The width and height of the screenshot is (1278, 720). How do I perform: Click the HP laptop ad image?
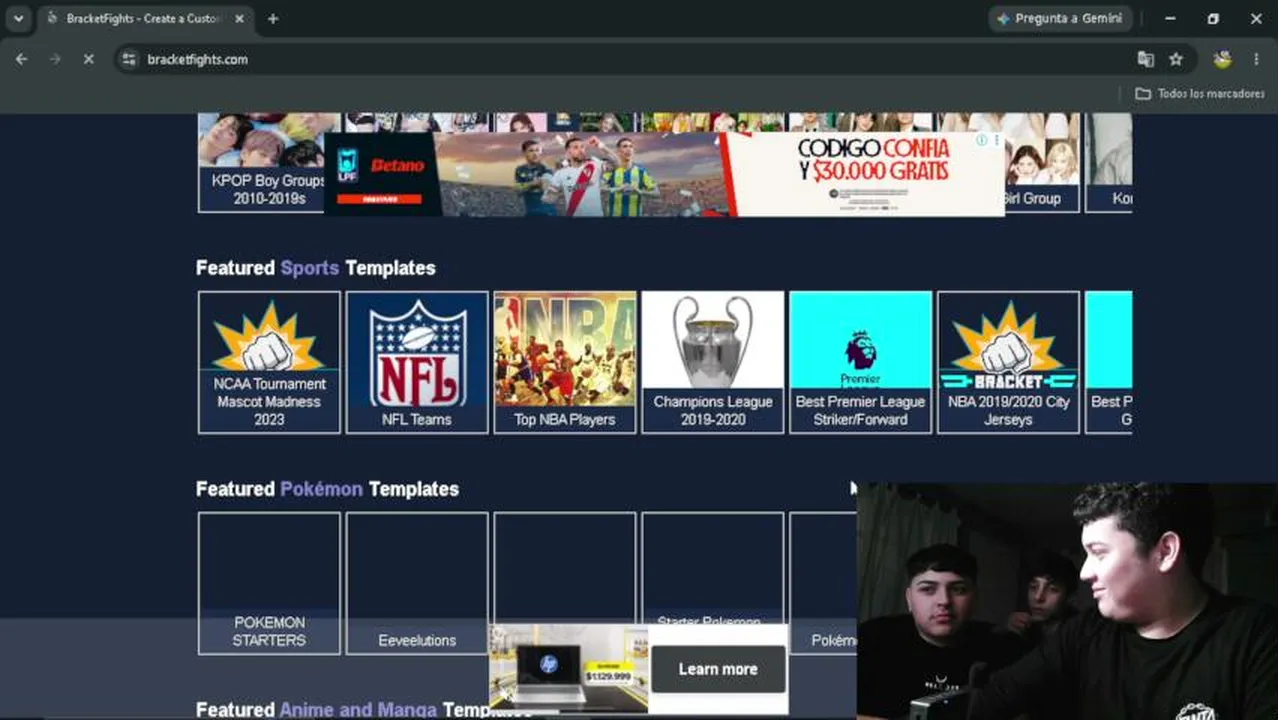[568, 668]
